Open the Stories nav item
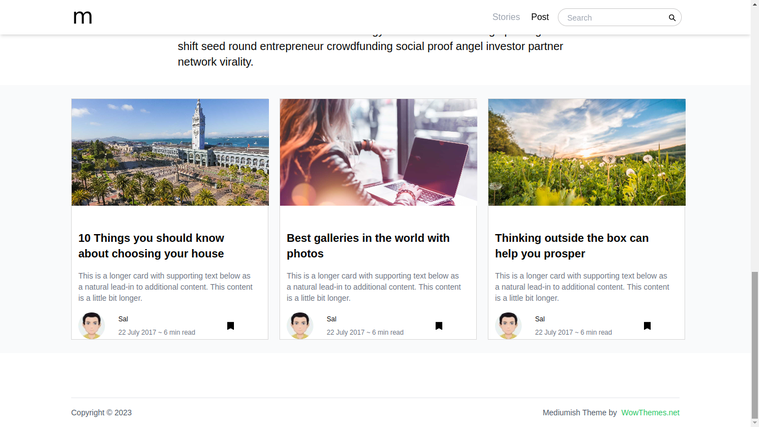 pos(506,17)
